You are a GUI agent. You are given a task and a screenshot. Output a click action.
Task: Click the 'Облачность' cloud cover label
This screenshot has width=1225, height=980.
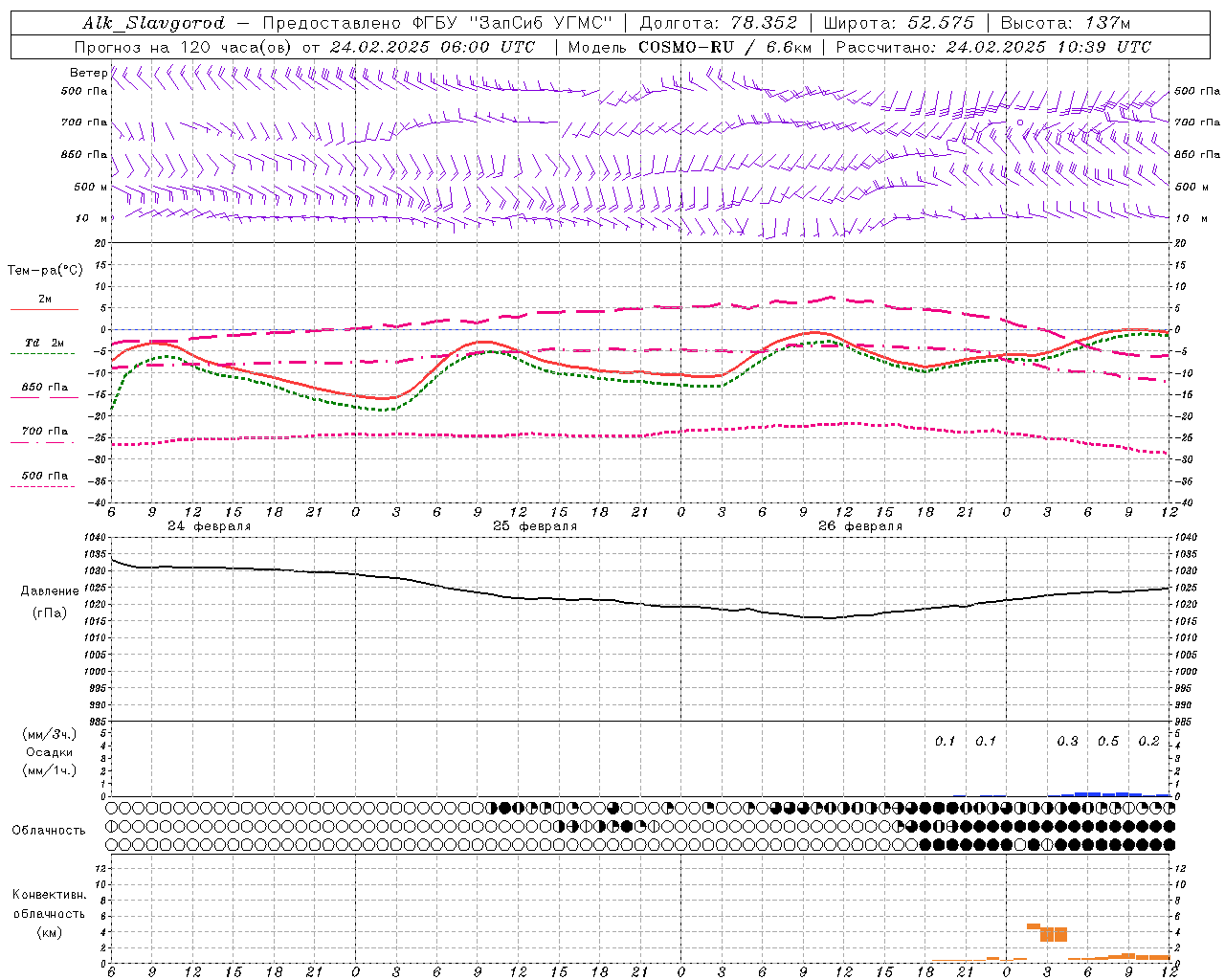click(49, 830)
